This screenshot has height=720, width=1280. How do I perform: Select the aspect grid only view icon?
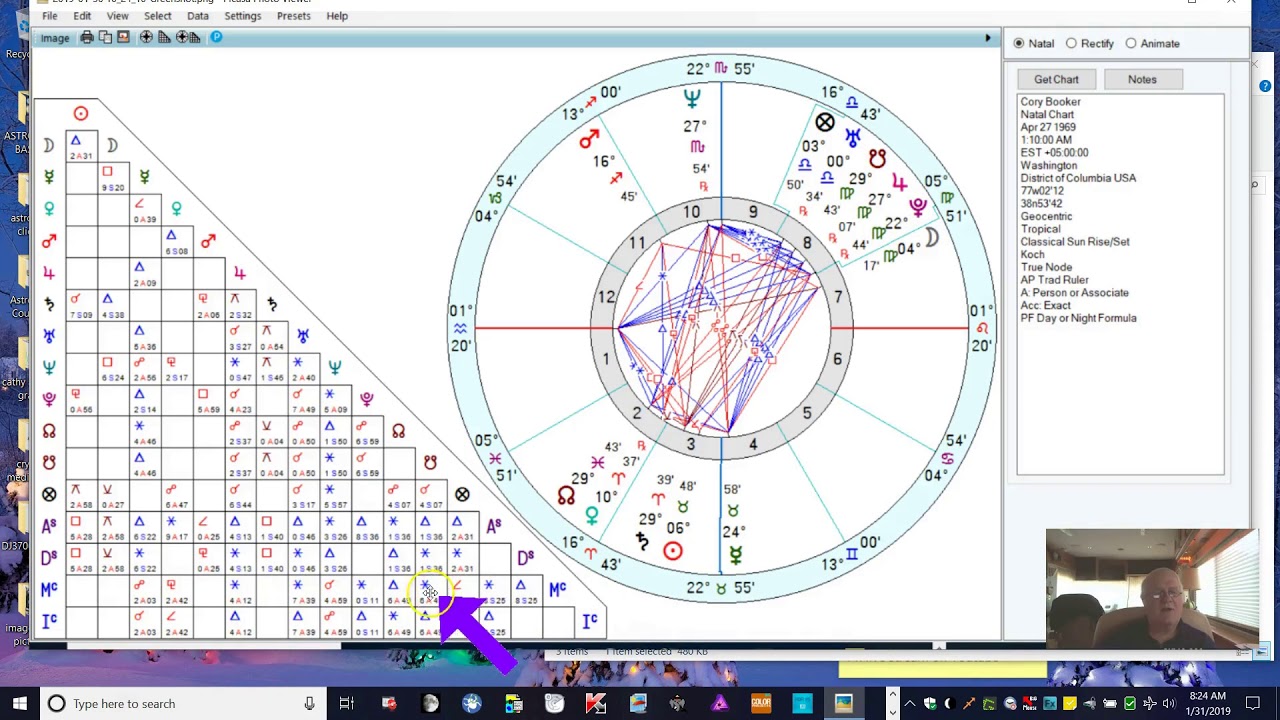click(x=164, y=37)
